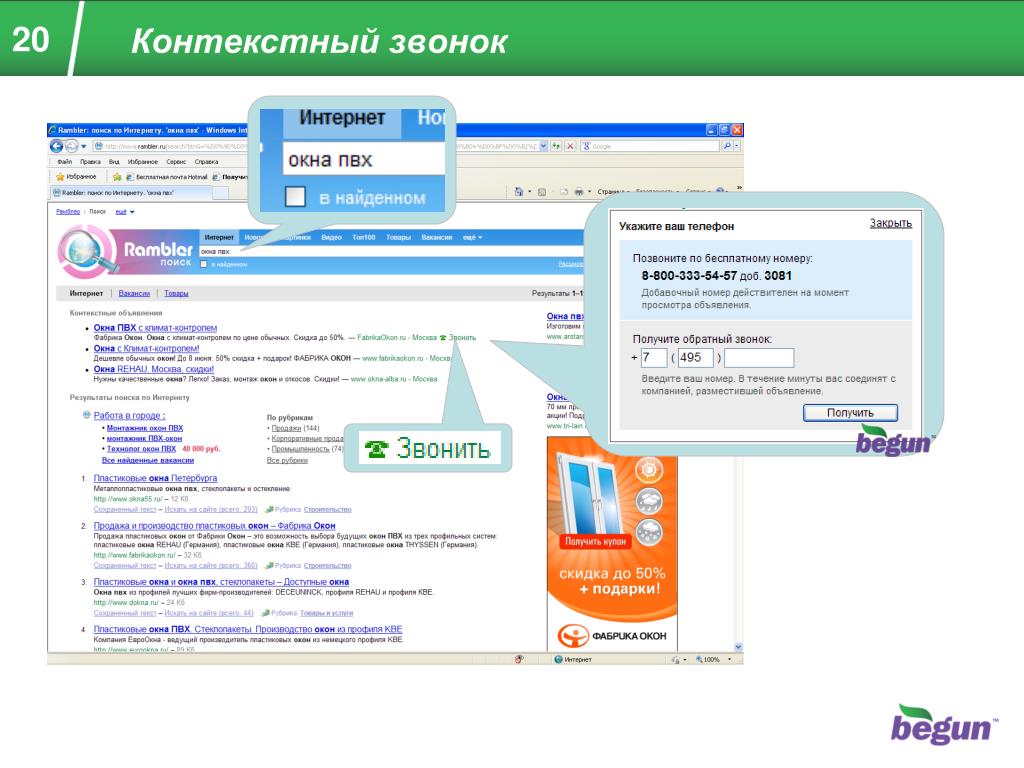Open 'Технолог окон ПВХ' vacancy link

pyautogui.click(x=141, y=449)
